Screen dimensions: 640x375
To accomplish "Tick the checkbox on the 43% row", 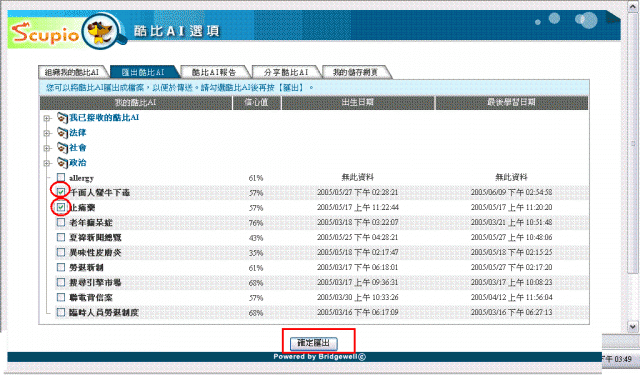I will coord(61,237).
